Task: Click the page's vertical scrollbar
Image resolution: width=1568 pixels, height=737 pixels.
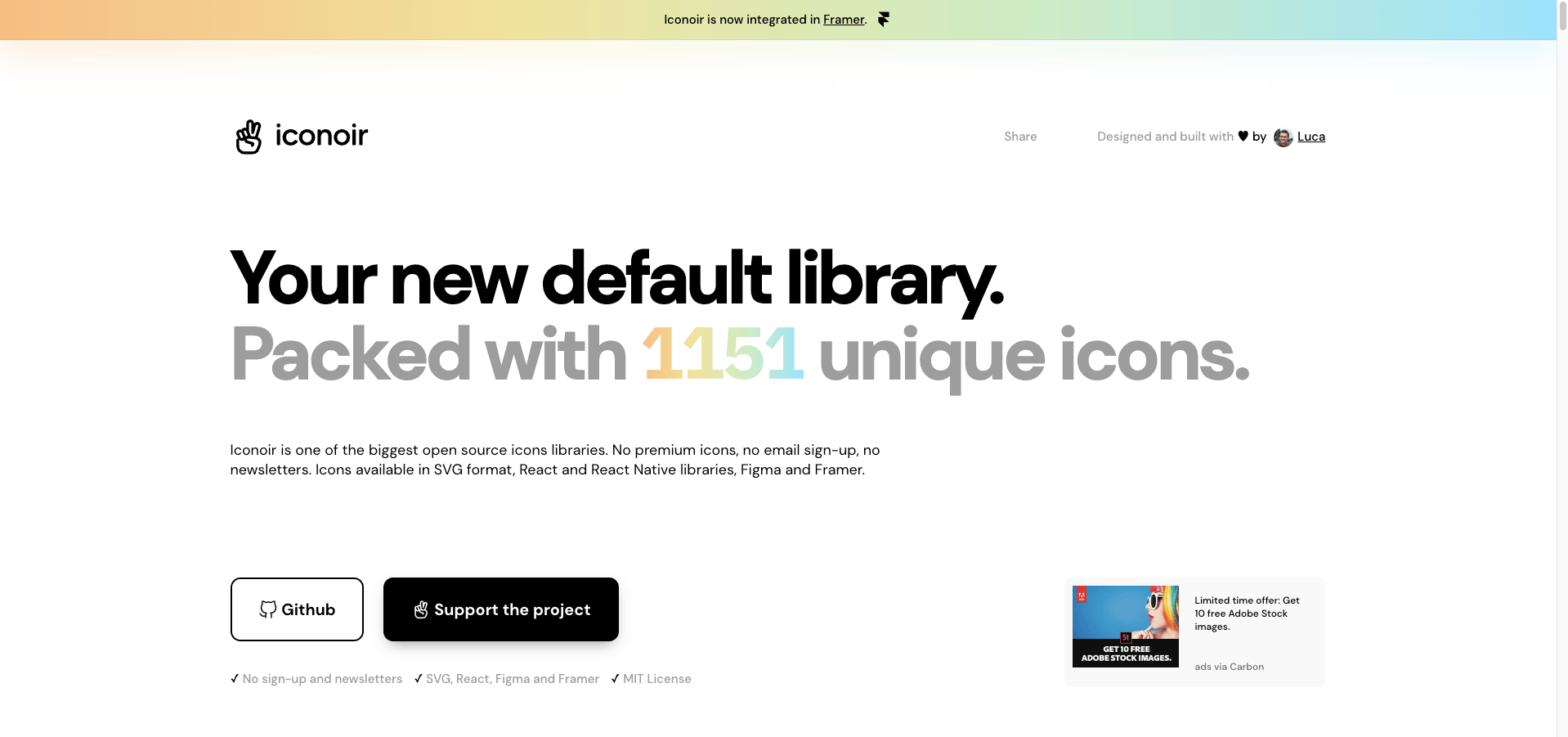Action: 1562,368
